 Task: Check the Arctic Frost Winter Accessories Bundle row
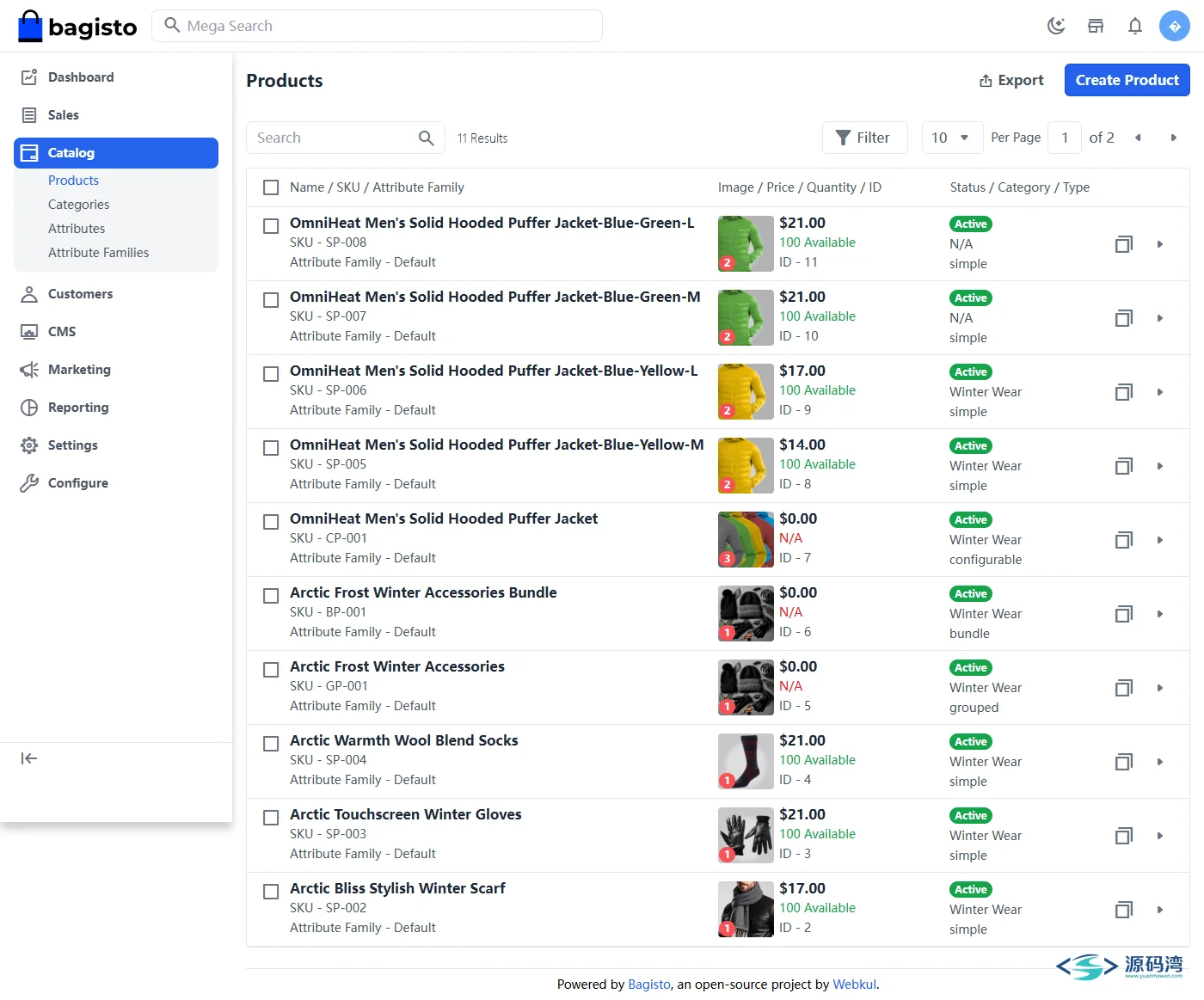[x=271, y=596]
